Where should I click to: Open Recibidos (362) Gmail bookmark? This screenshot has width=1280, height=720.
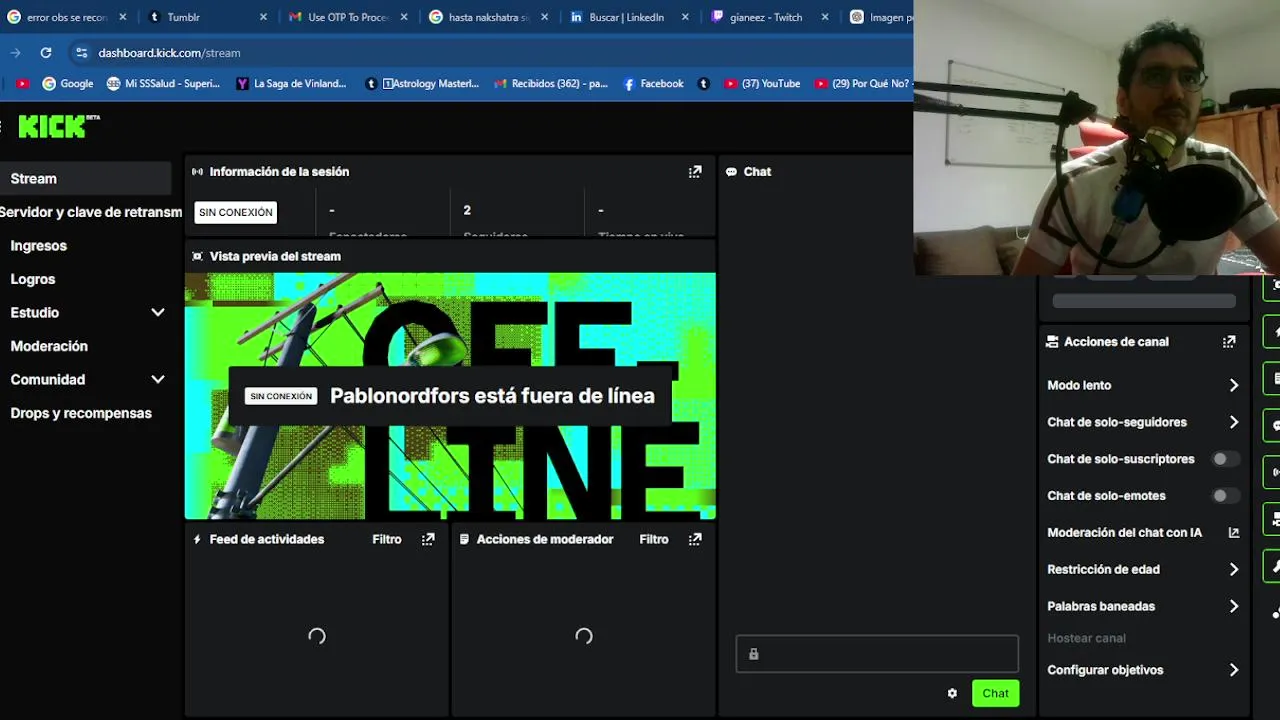[x=550, y=84]
